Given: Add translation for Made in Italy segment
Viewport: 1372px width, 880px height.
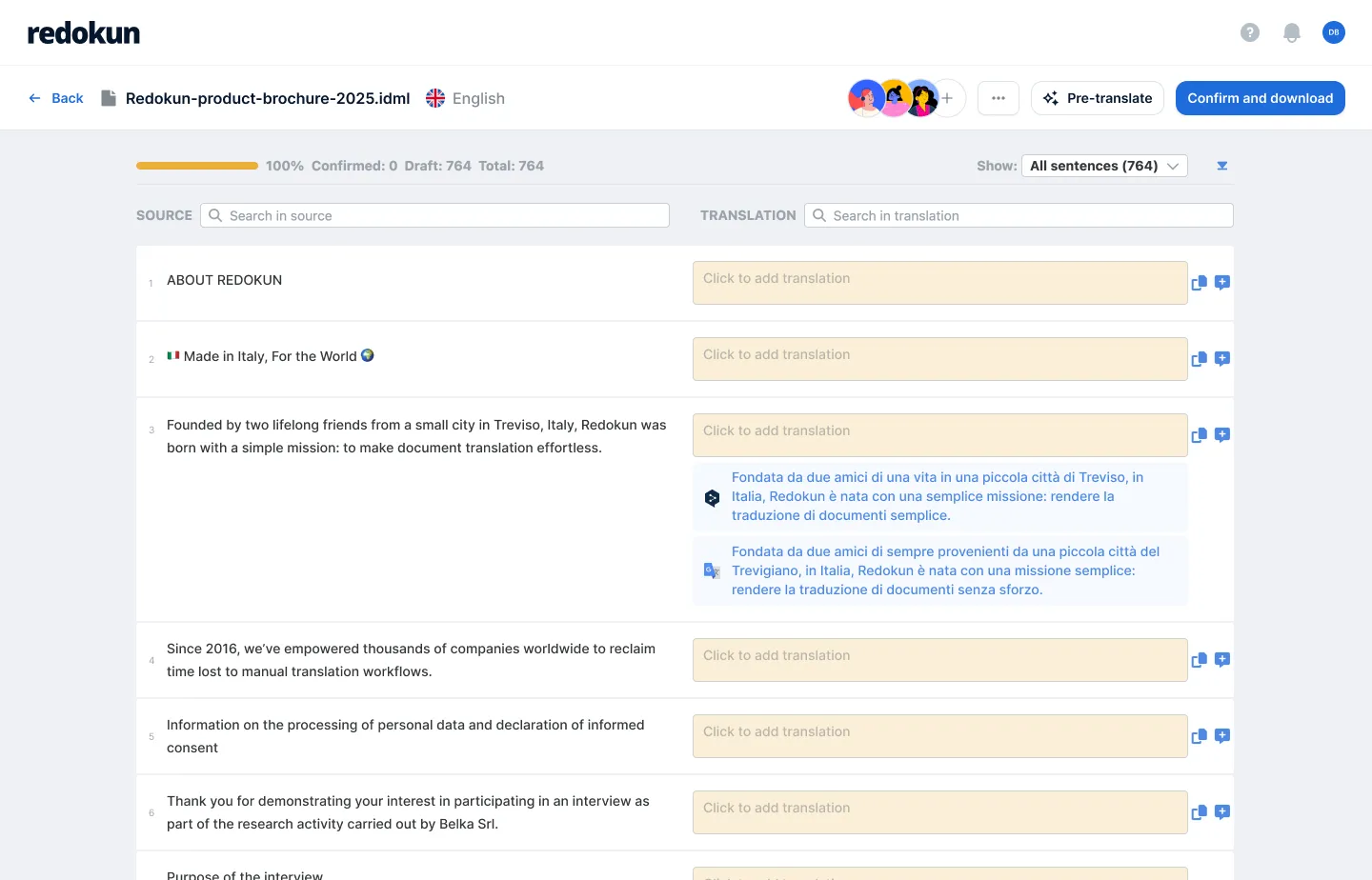Looking at the screenshot, I should [x=940, y=359].
